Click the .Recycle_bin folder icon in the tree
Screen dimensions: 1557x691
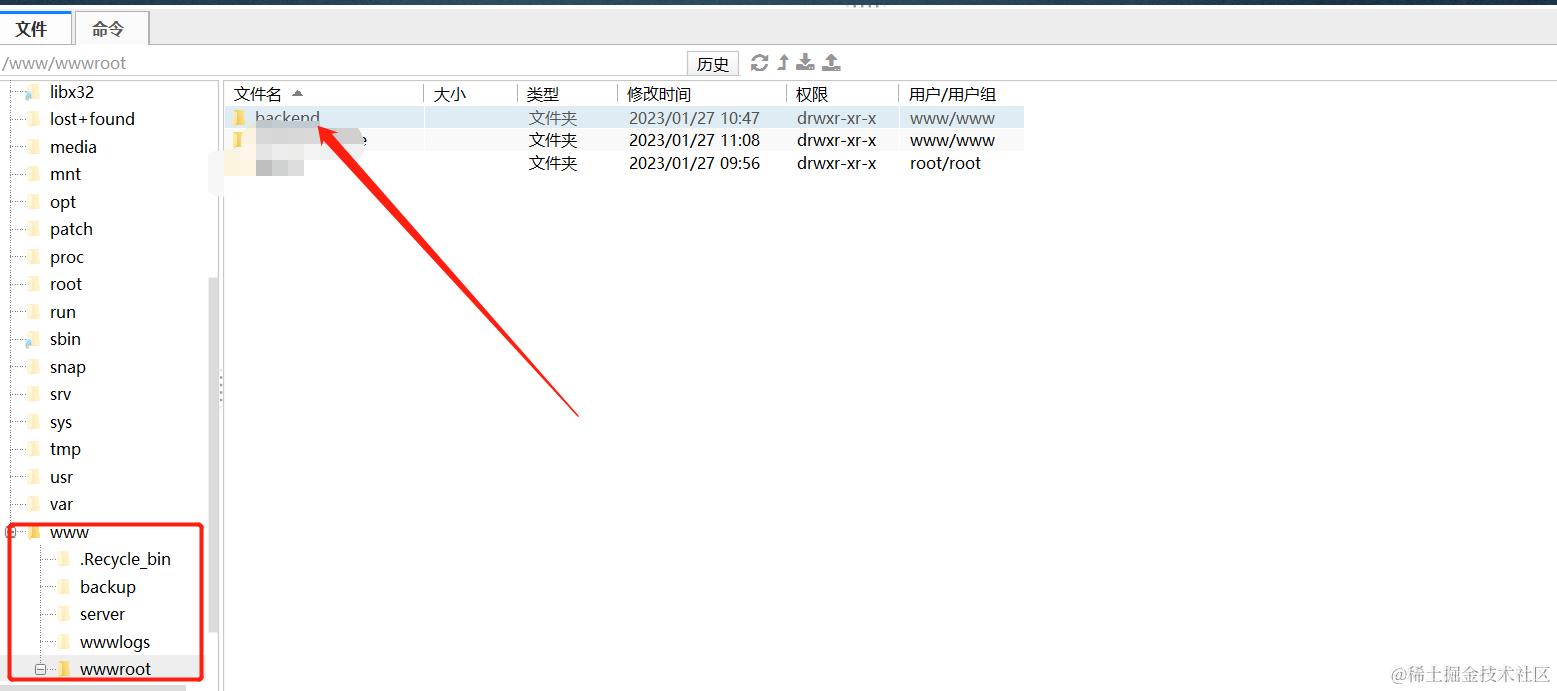(x=64, y=559)
